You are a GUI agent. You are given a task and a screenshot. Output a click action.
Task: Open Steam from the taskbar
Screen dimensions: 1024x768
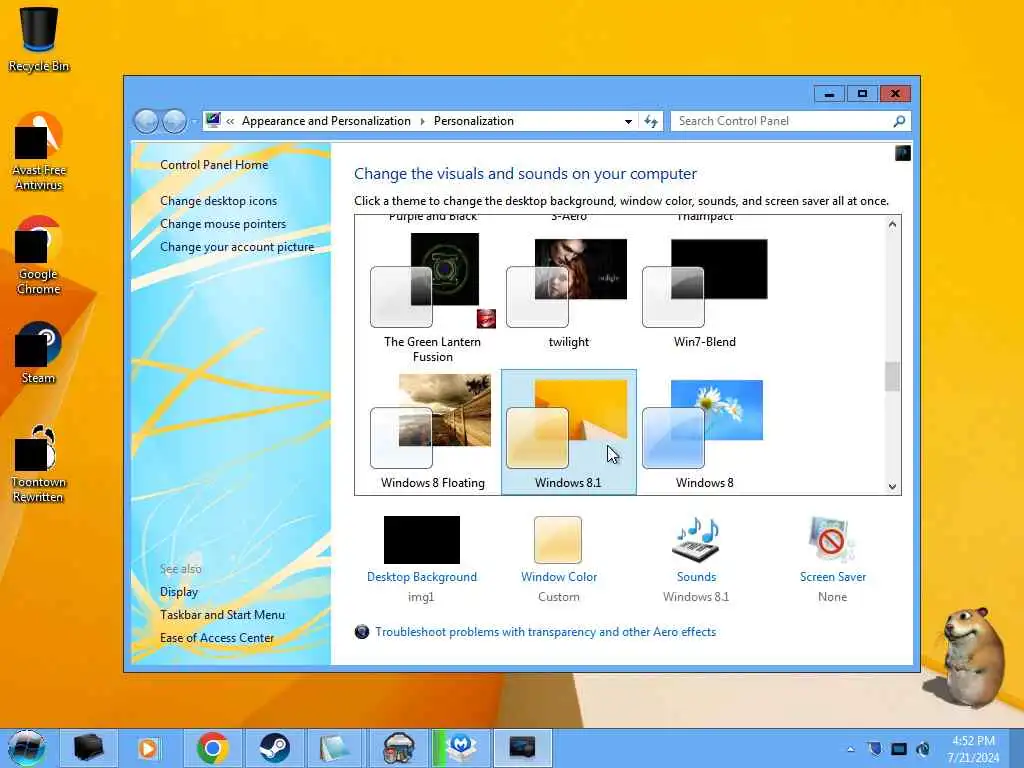point(274,748)
